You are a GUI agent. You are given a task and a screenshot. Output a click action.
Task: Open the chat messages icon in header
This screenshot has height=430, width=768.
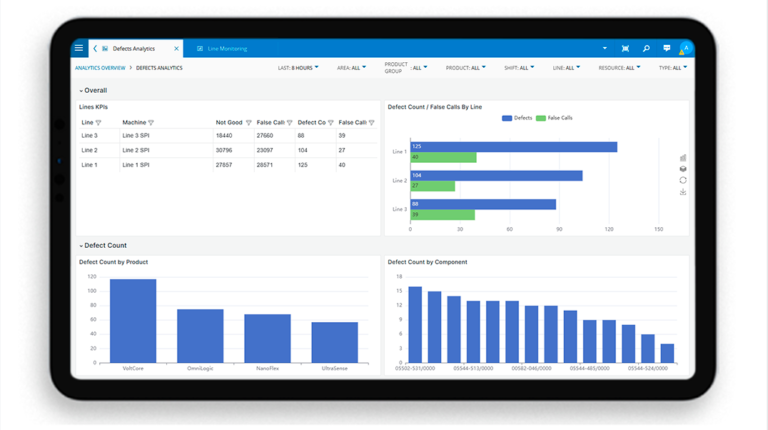[666, 48]
